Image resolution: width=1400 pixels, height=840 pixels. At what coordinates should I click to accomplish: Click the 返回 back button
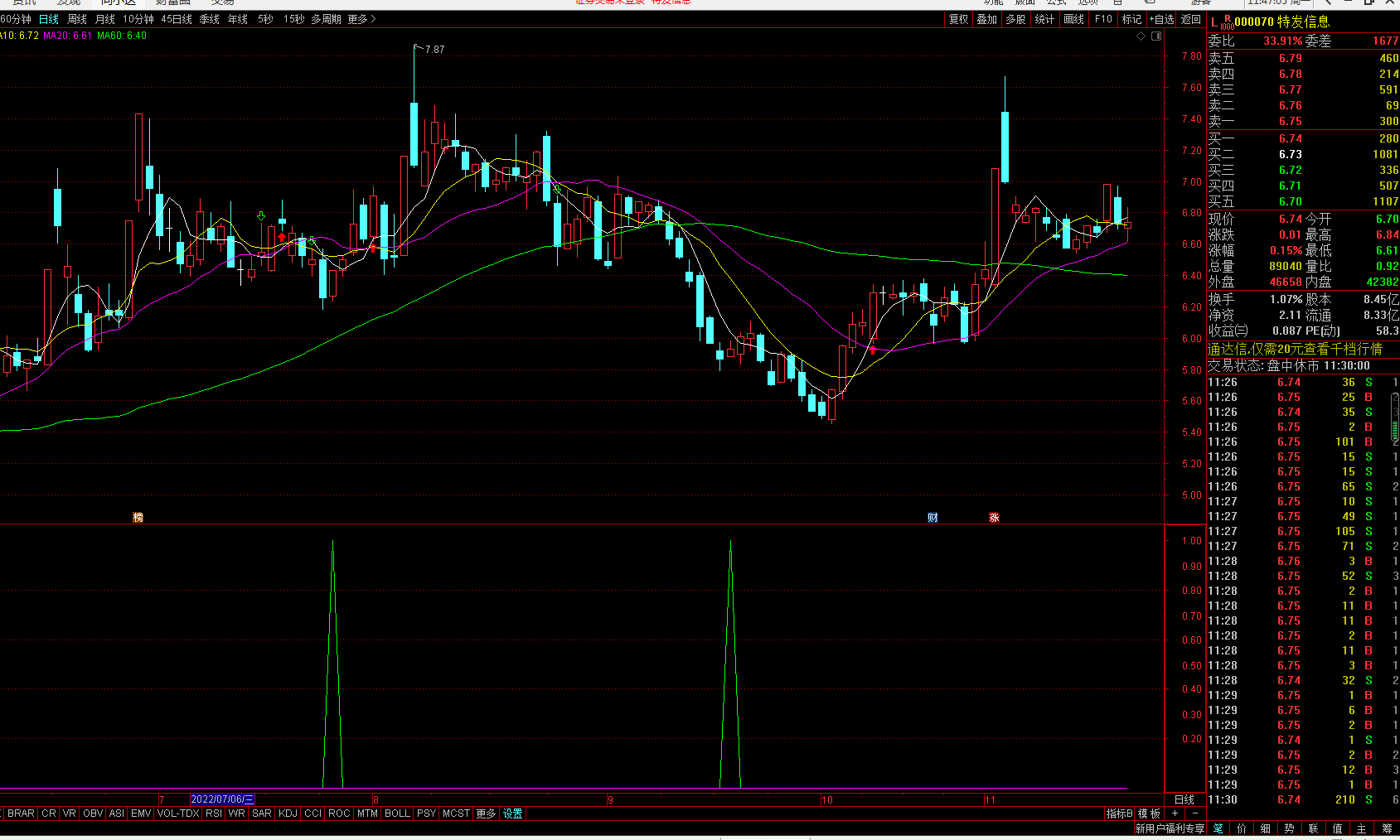[1191, 19]
